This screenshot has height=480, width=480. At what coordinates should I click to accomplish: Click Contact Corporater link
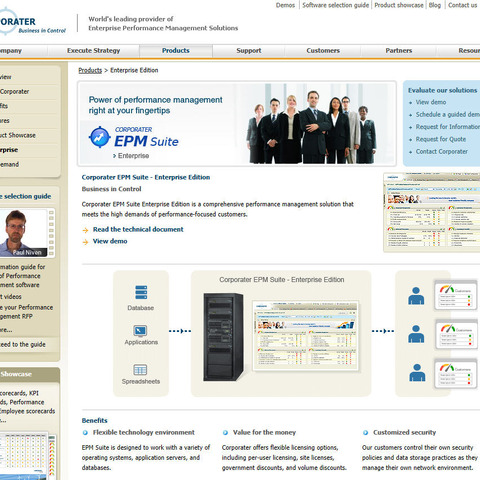442,151
